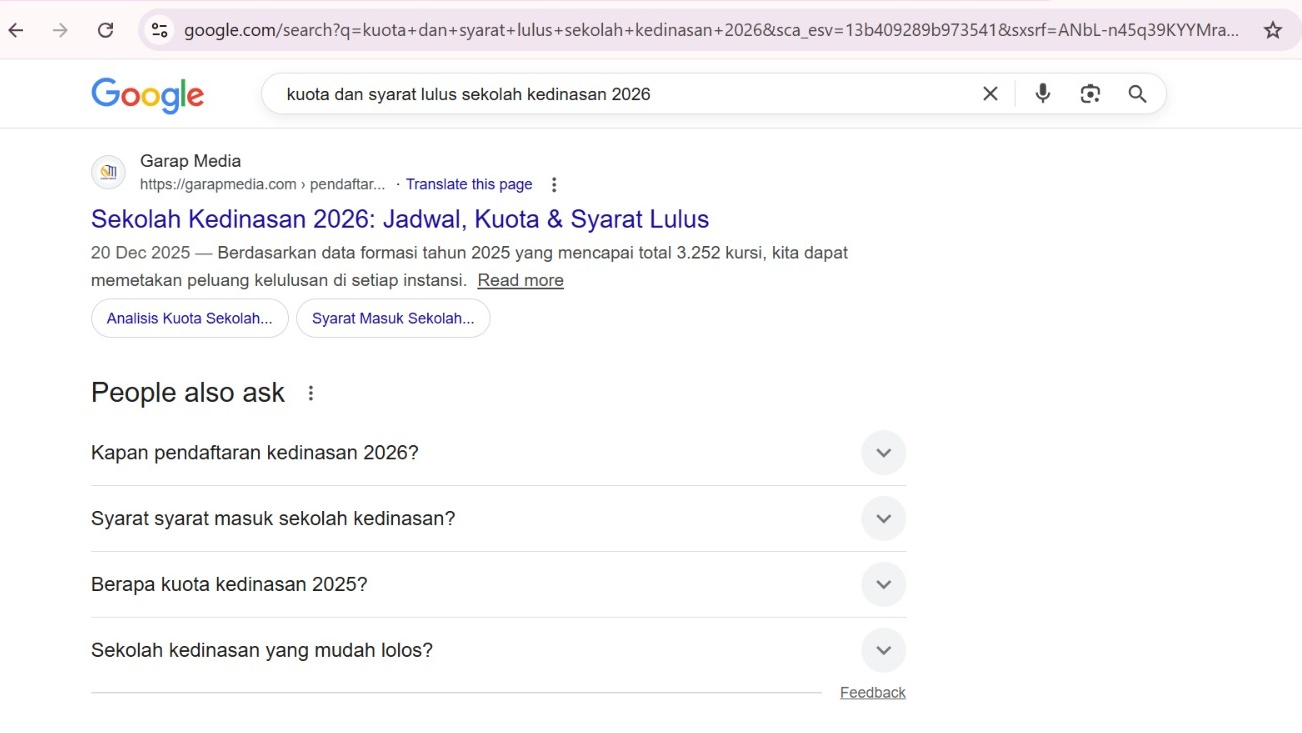Activate voice search with the microphone icon
Viewport: 1302px width, 733px height.
1042,93
